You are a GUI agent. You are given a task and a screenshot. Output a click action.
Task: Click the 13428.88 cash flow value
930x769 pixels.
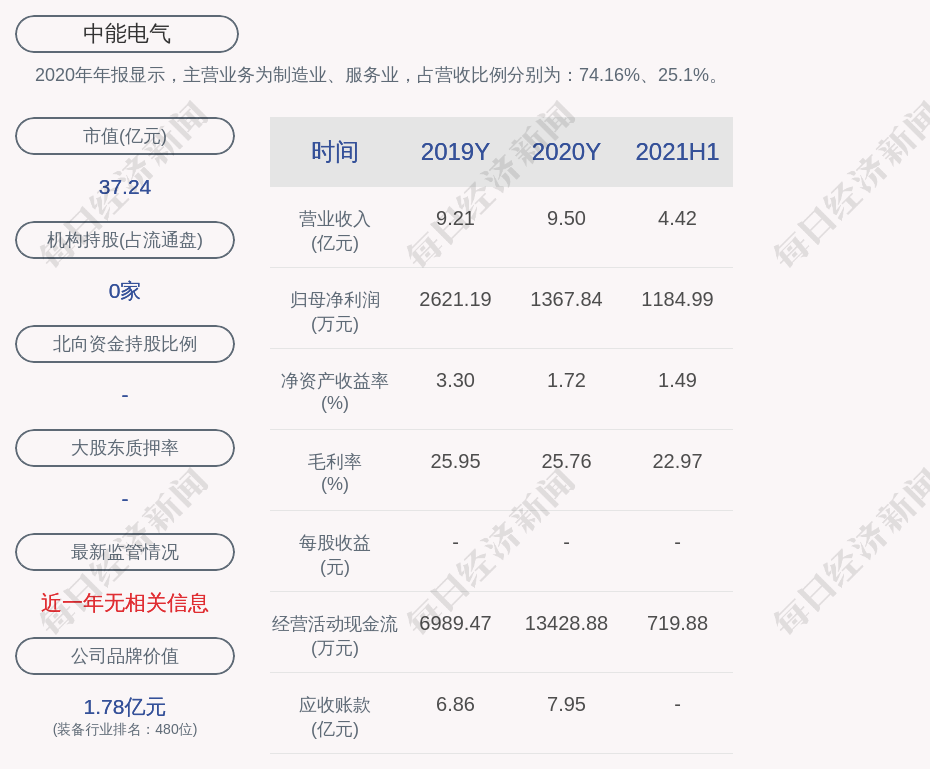click(x=566, y=623)
